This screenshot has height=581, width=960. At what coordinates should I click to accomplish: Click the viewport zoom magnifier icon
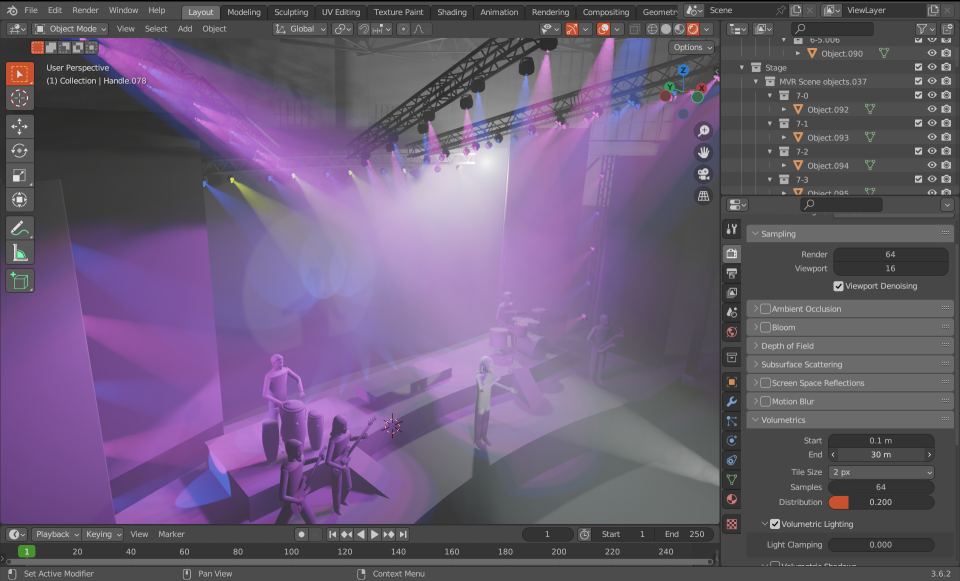(703, 130)
